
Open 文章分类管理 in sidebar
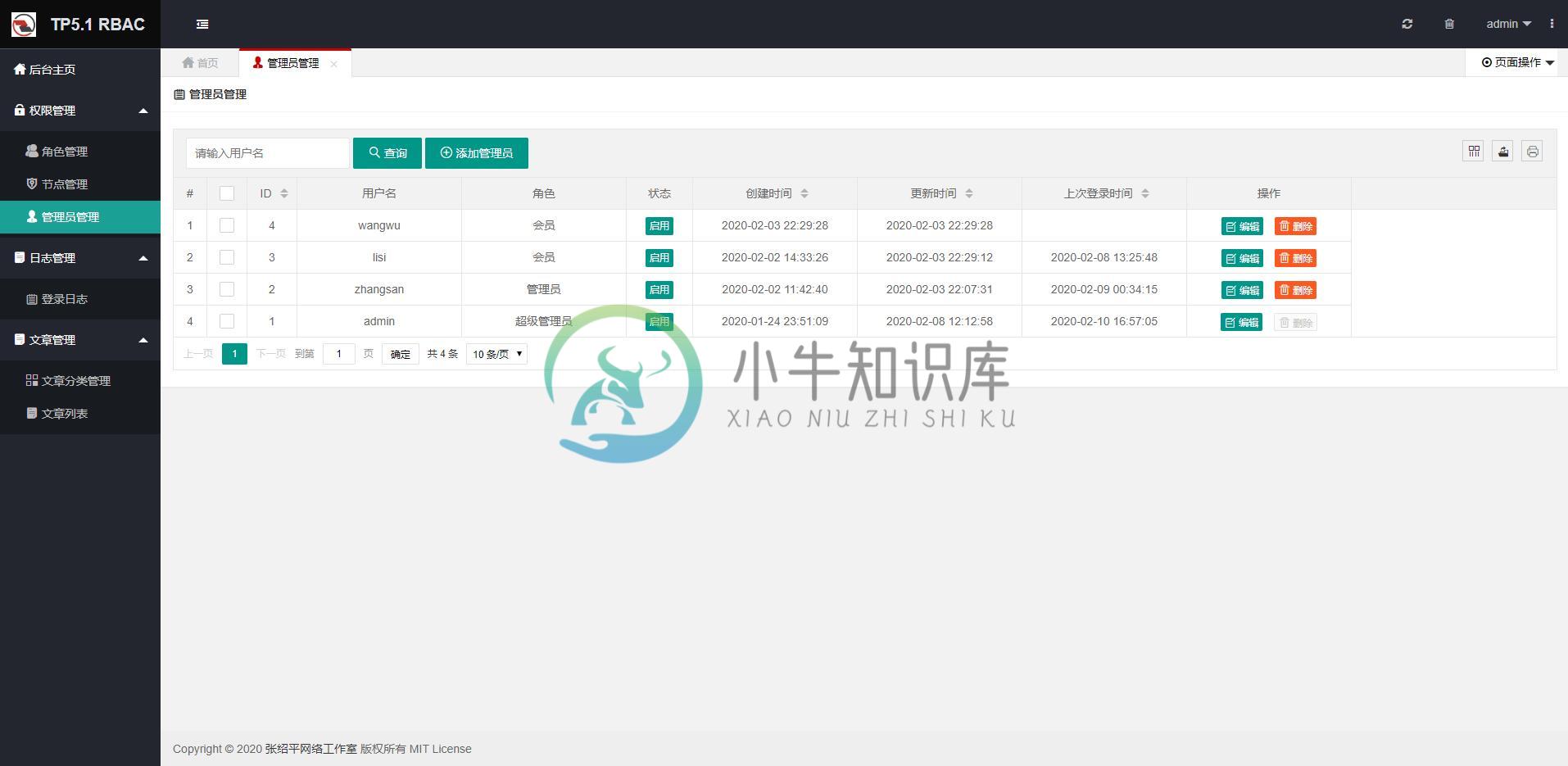(x=80, y=381)
